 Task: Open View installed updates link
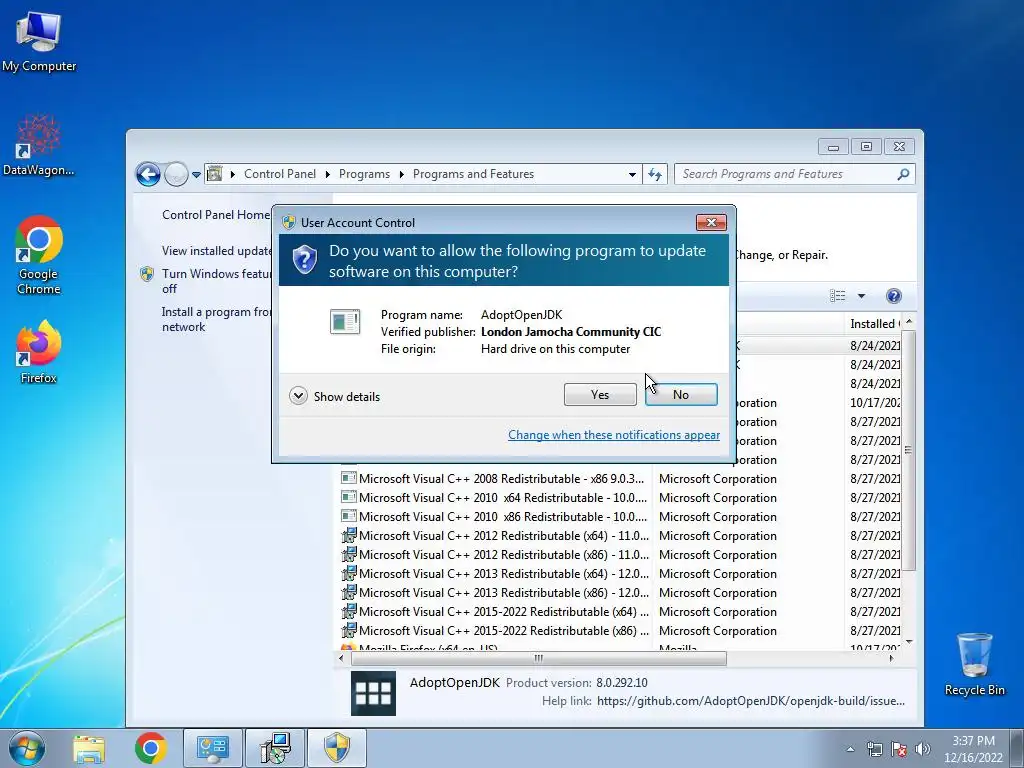pyautogui.click(x=217, y=251)
